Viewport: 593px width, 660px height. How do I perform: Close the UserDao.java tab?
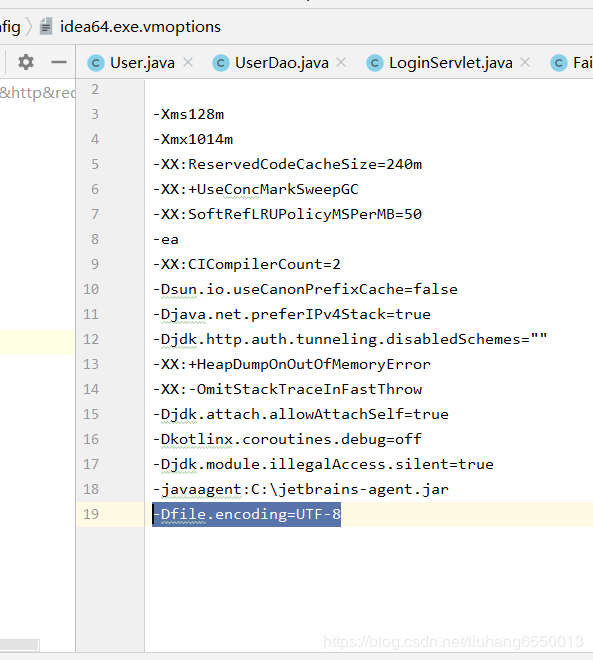pos(341,62)
